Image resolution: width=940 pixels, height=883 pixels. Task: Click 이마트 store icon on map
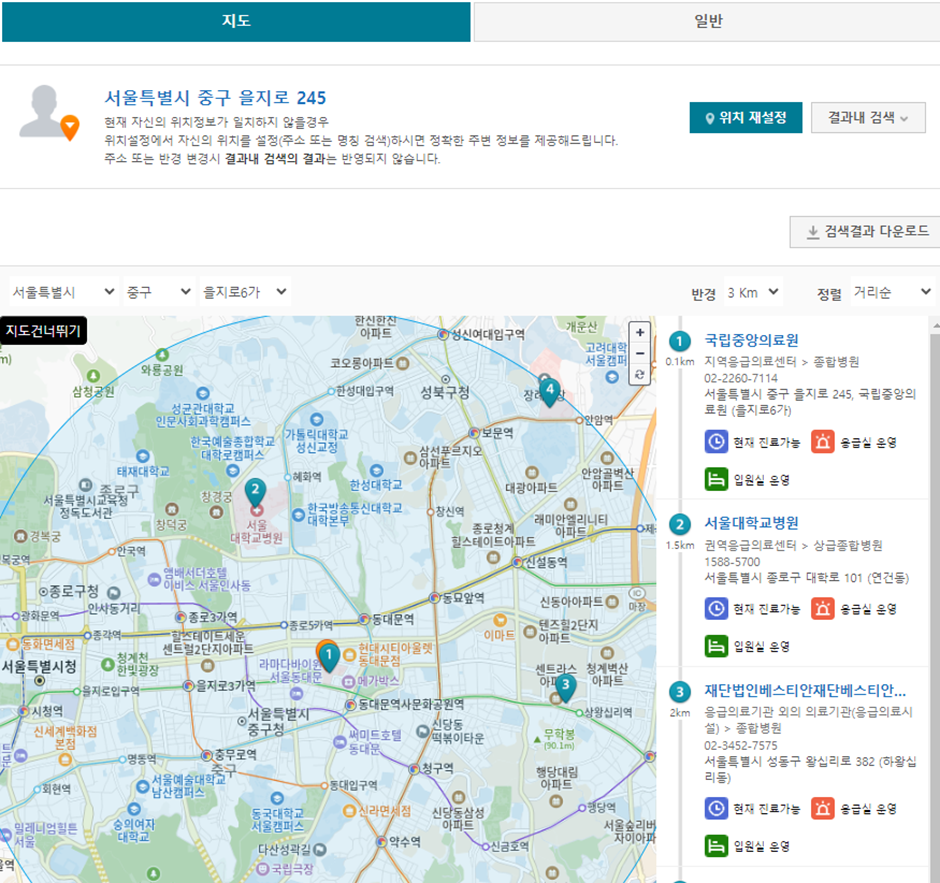point(499,621)
